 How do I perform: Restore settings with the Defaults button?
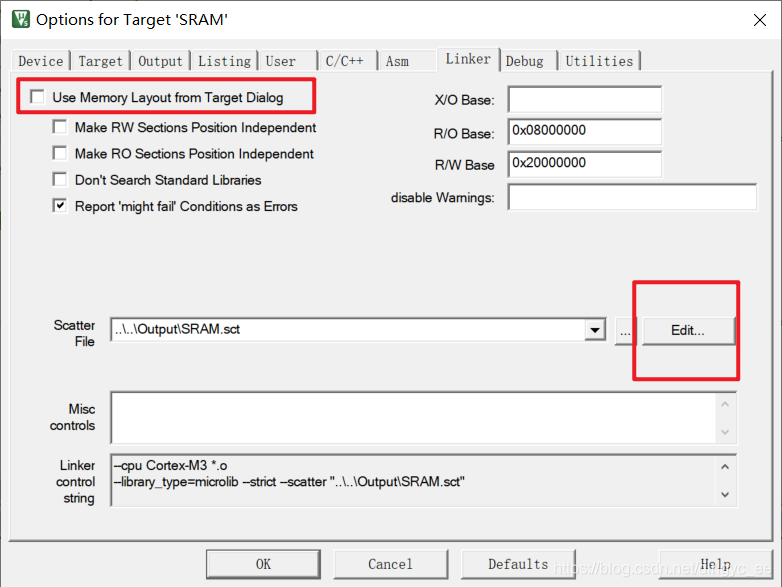coord(518,564)
